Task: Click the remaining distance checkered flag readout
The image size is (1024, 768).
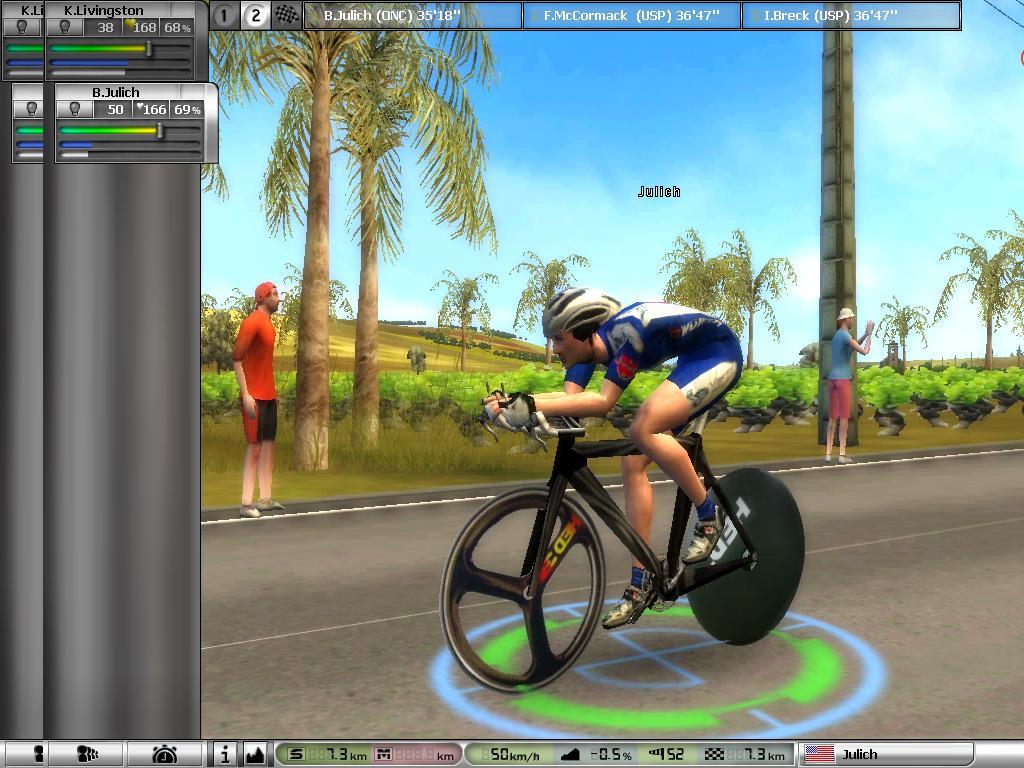Action: [x=749, y=754]
